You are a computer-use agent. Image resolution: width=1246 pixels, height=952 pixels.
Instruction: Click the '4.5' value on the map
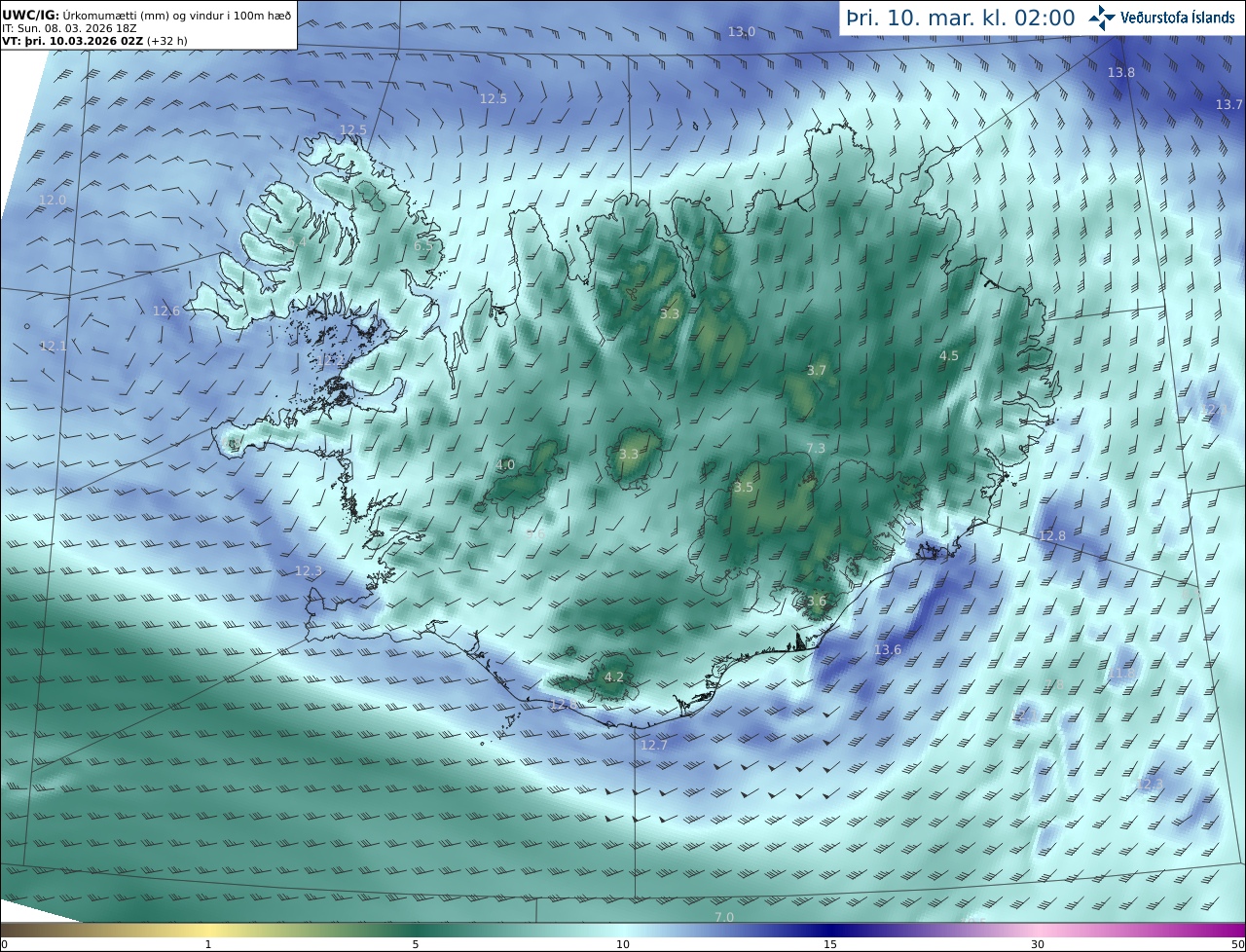(949, 356)
